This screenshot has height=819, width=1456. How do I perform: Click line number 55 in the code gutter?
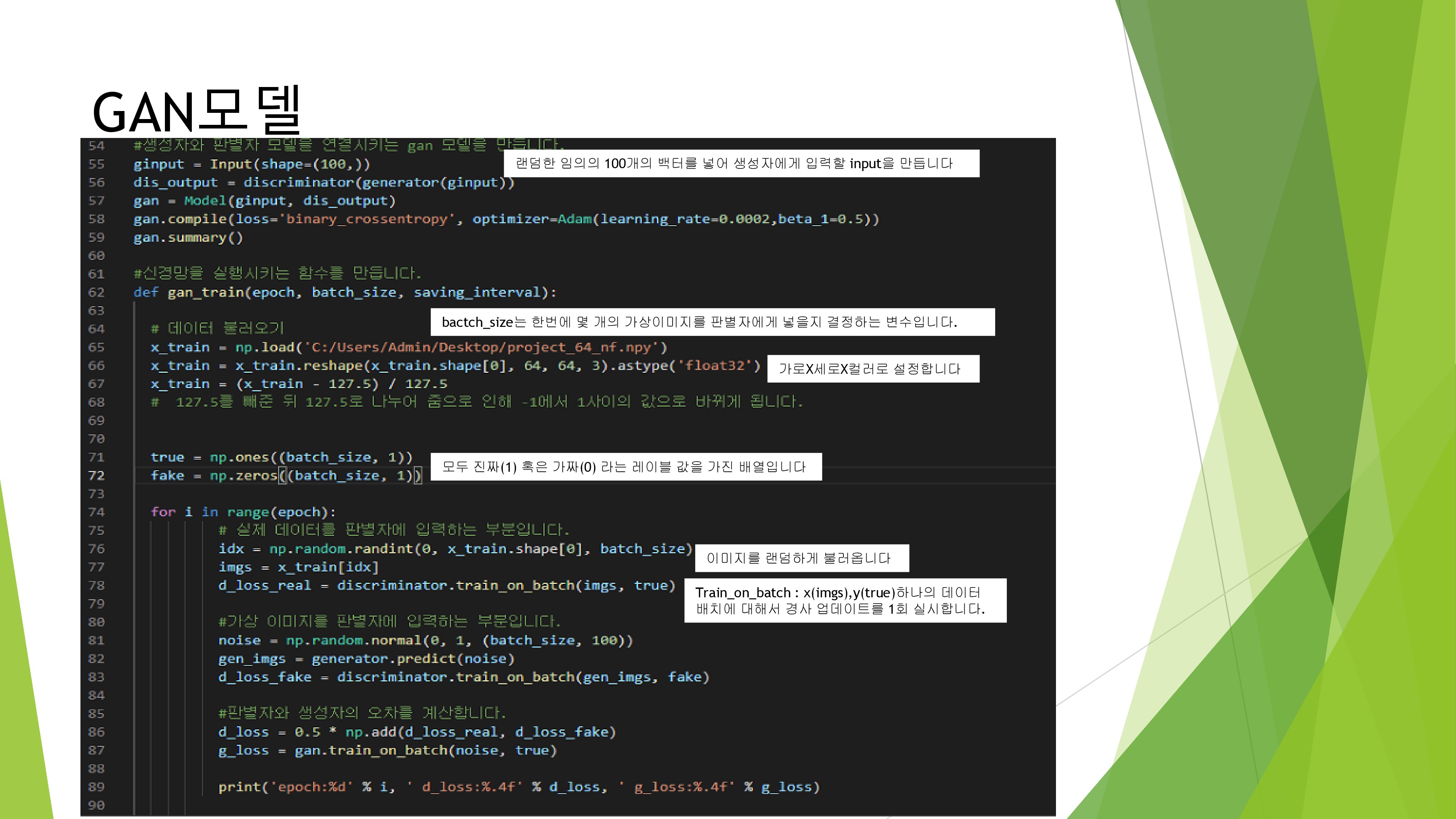[97, 164]
